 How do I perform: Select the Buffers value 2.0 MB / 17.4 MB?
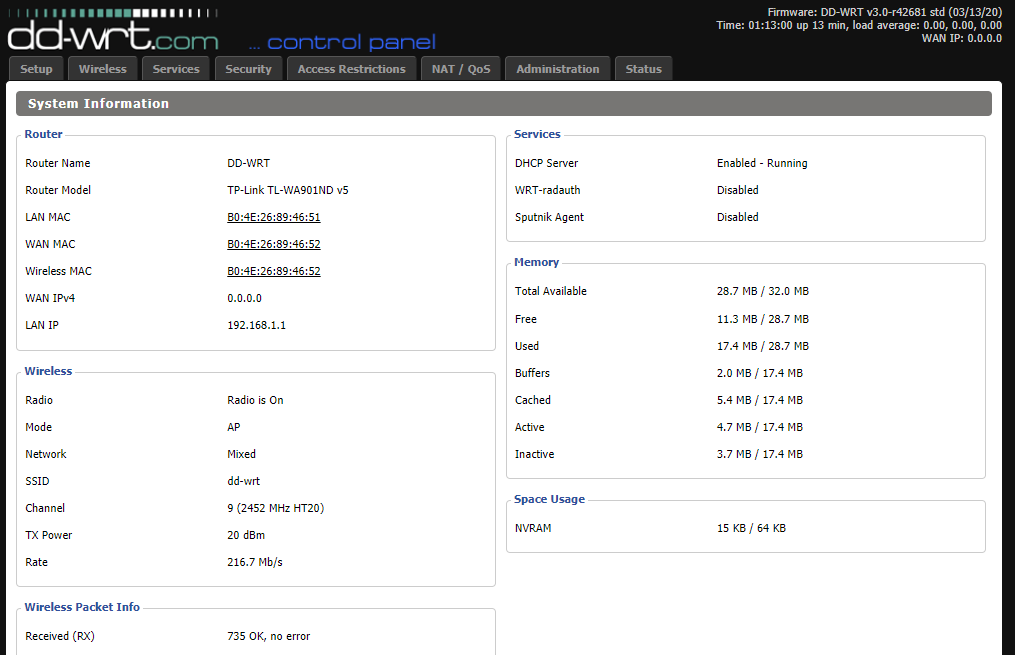760,373
